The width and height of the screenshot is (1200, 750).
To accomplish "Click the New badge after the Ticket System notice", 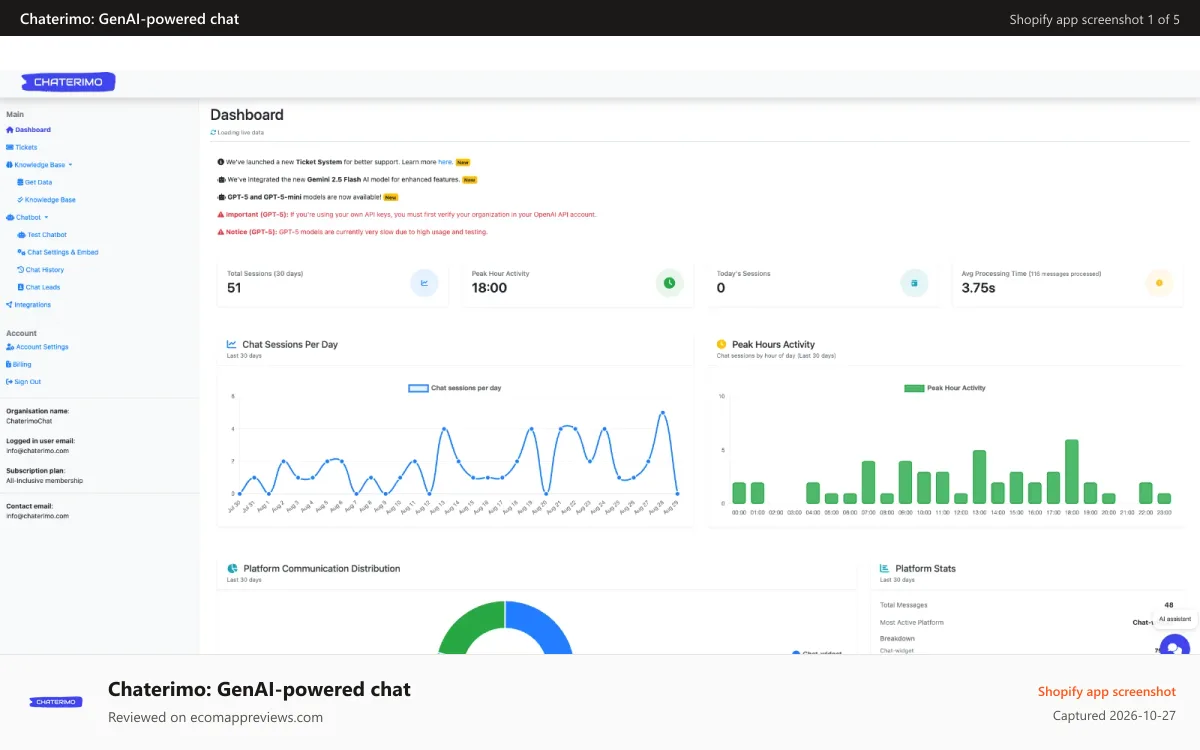I will (x=463, y=161).
